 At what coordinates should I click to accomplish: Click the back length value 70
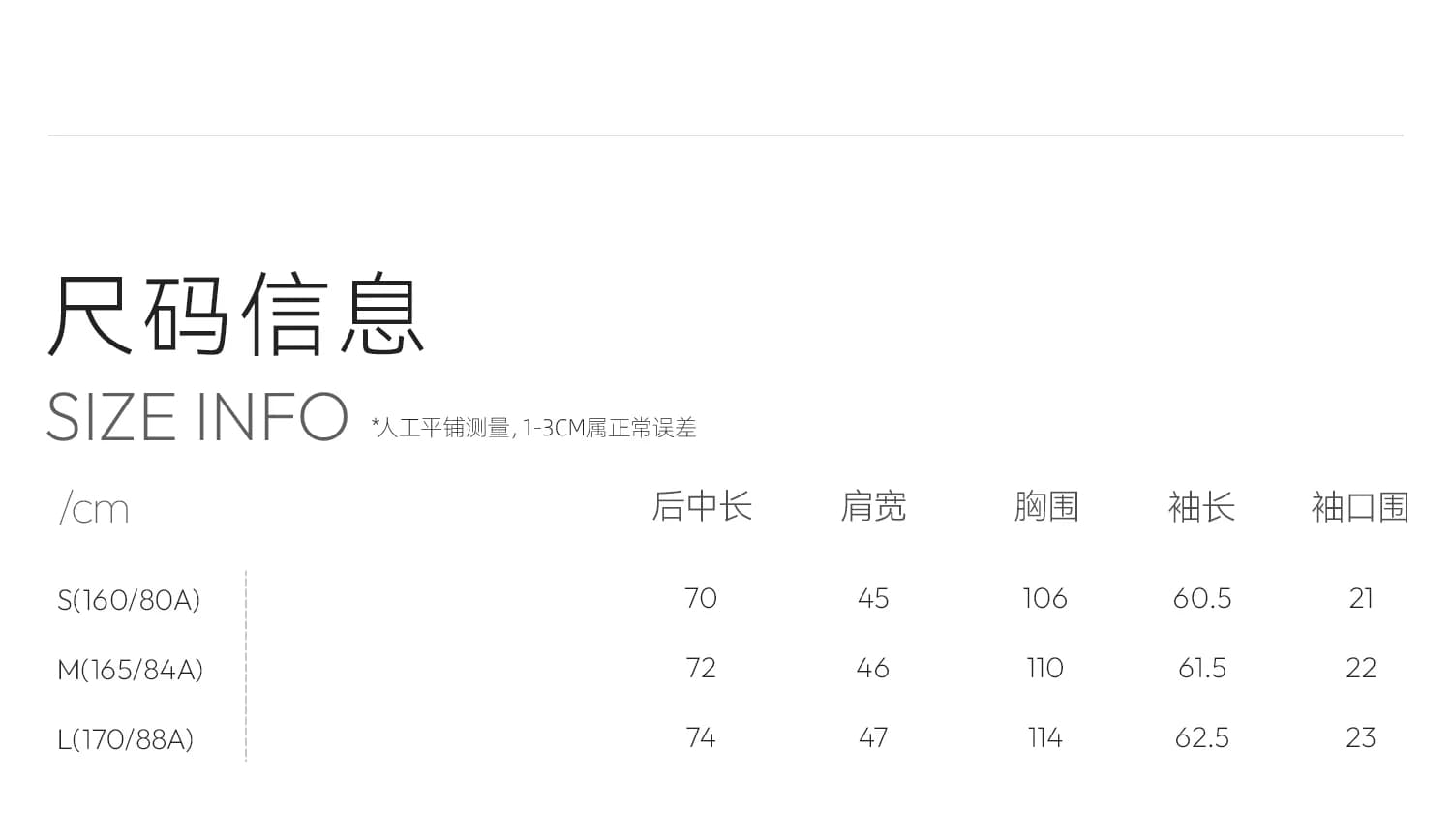[701, 598]
